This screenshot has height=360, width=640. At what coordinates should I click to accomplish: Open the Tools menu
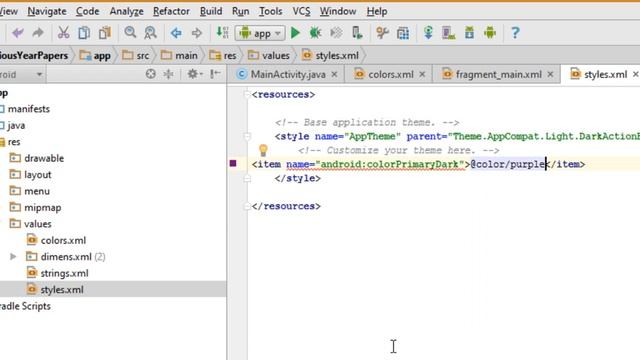click(x=271, y=11)
